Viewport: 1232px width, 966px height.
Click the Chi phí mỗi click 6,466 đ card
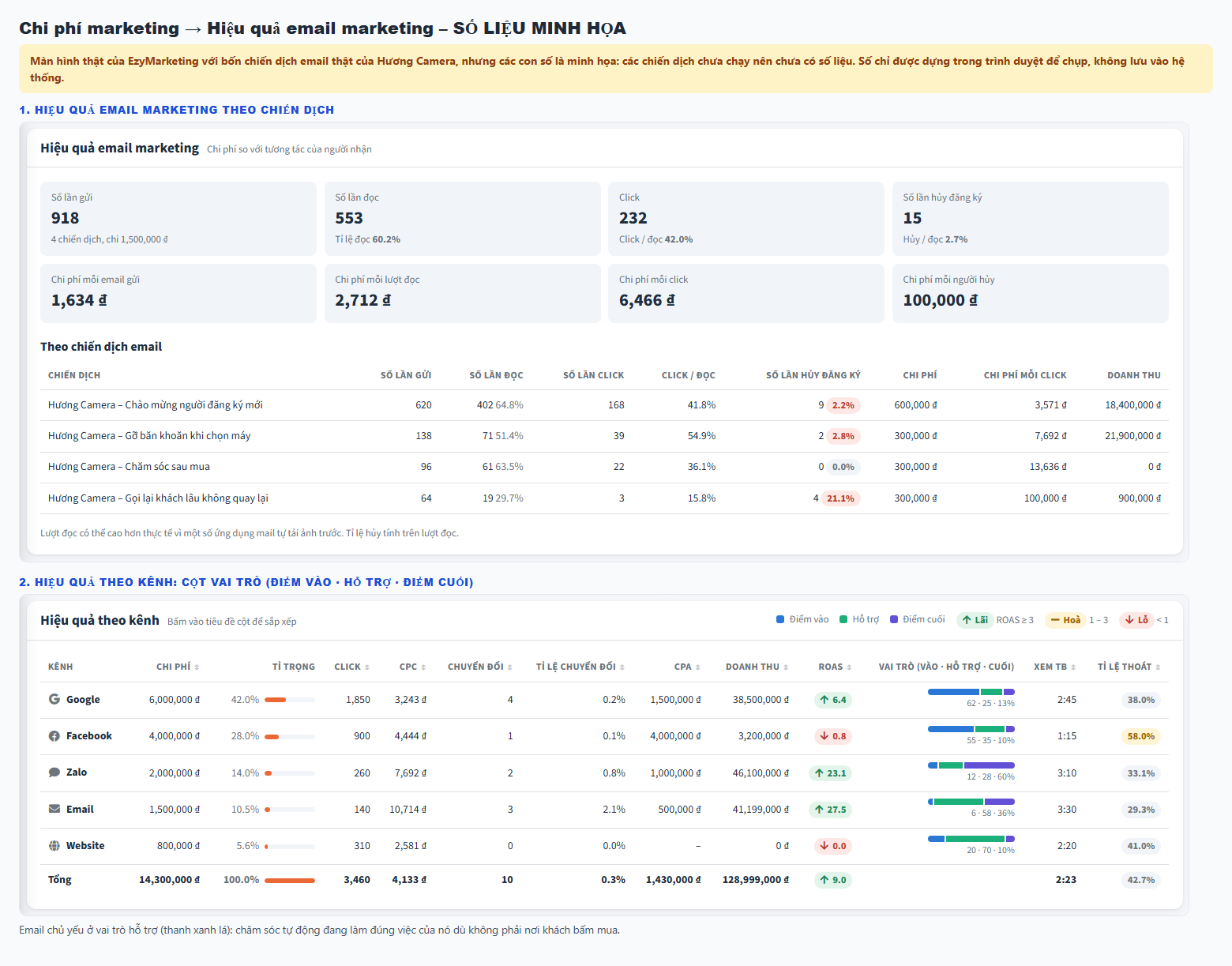coord(746,293)
